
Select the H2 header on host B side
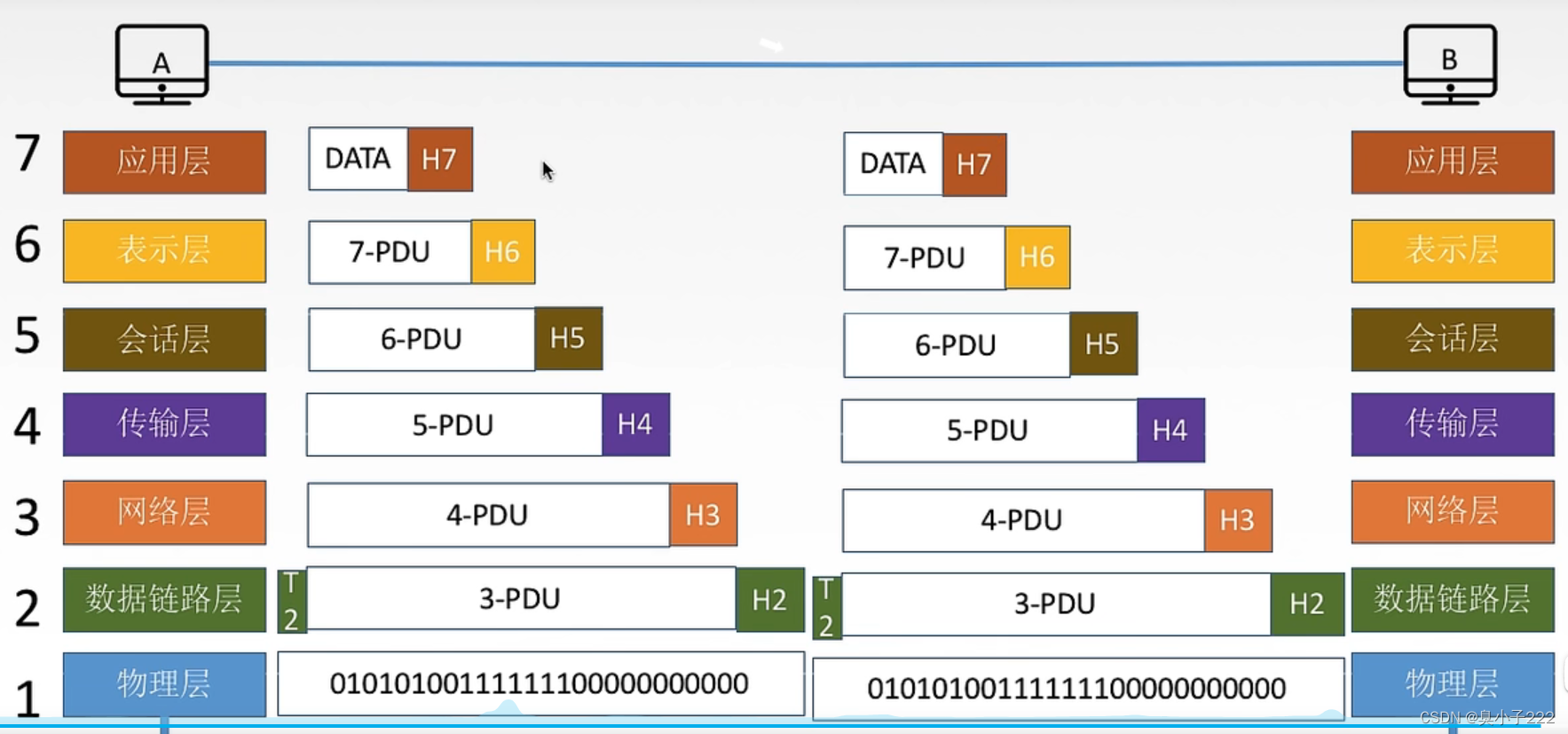click(1308, 604)
